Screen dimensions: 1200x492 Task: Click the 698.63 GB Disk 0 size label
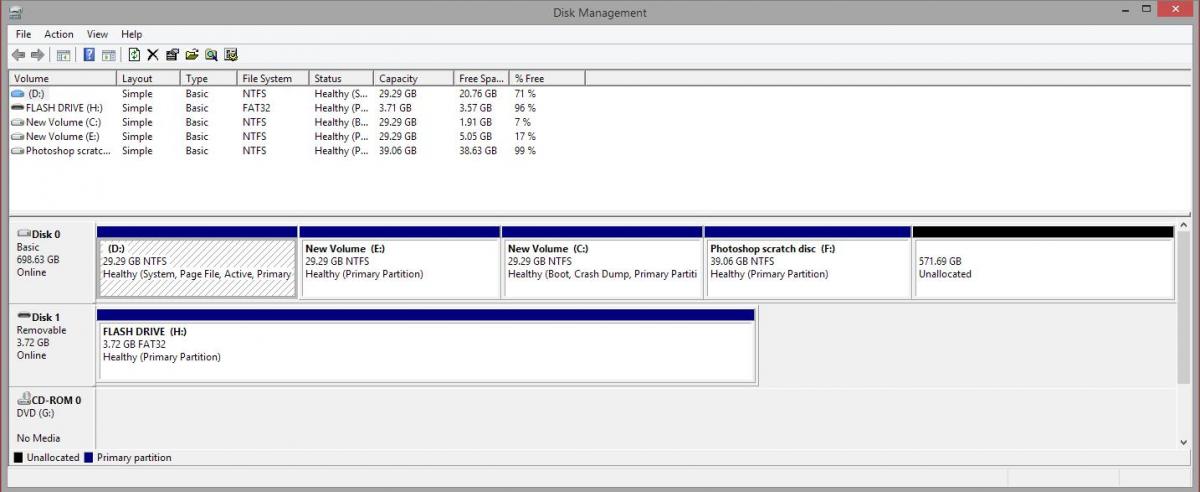pyautogui.click(x=38, y=259)
